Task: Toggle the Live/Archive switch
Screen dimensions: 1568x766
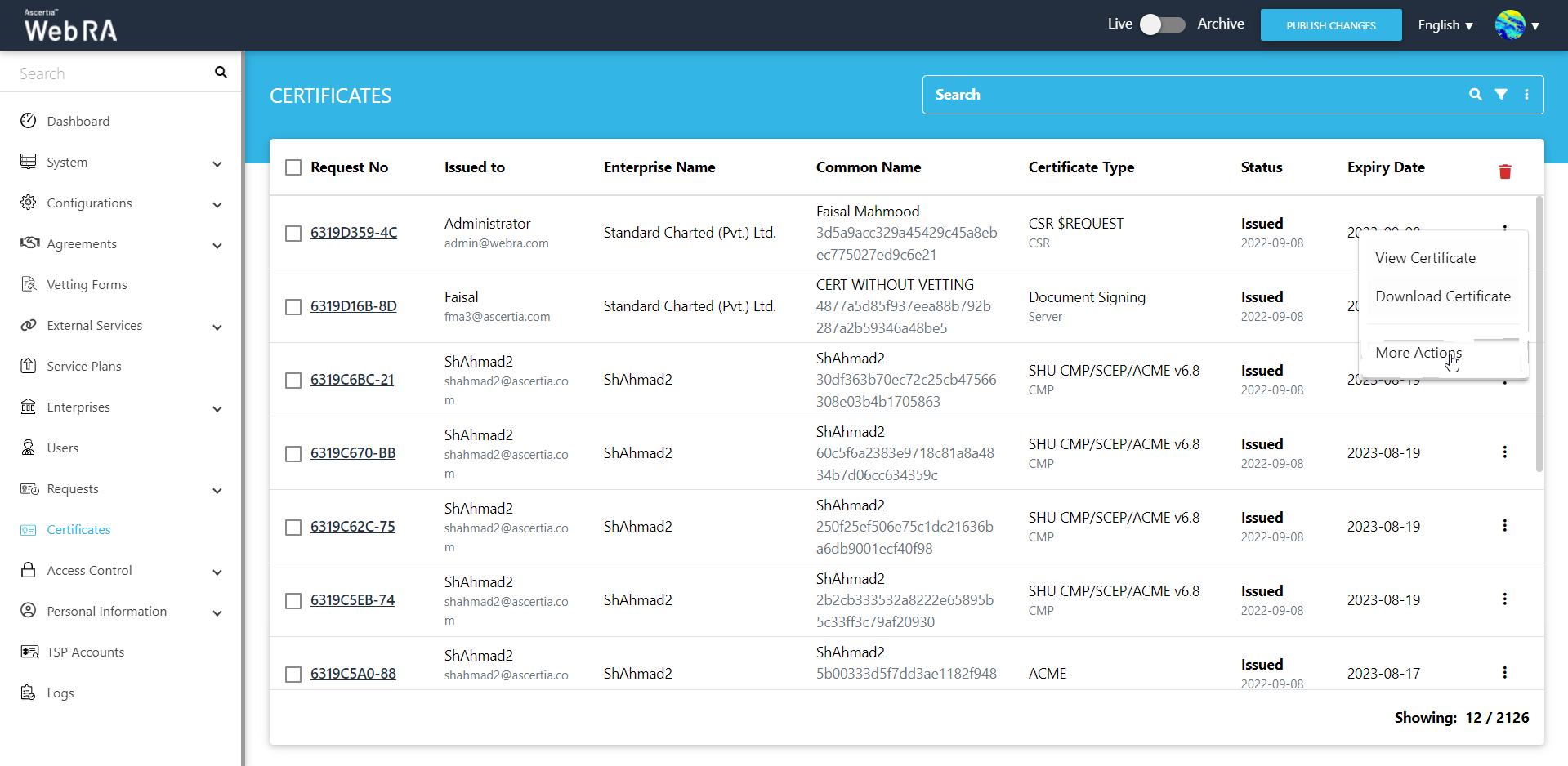Action: [1162, 24]
